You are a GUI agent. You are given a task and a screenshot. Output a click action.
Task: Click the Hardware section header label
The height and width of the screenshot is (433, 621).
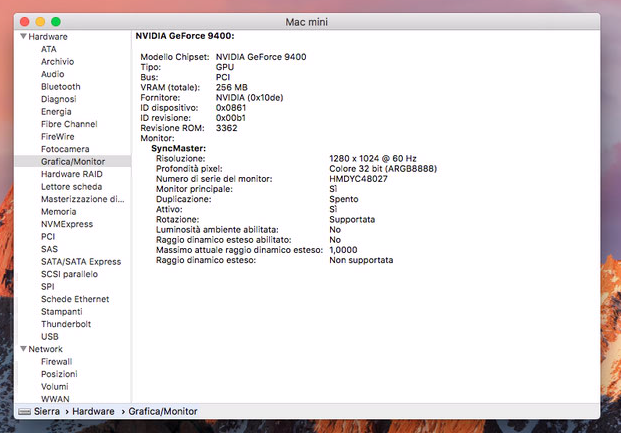pyautogui.click(x=48, y=36)
